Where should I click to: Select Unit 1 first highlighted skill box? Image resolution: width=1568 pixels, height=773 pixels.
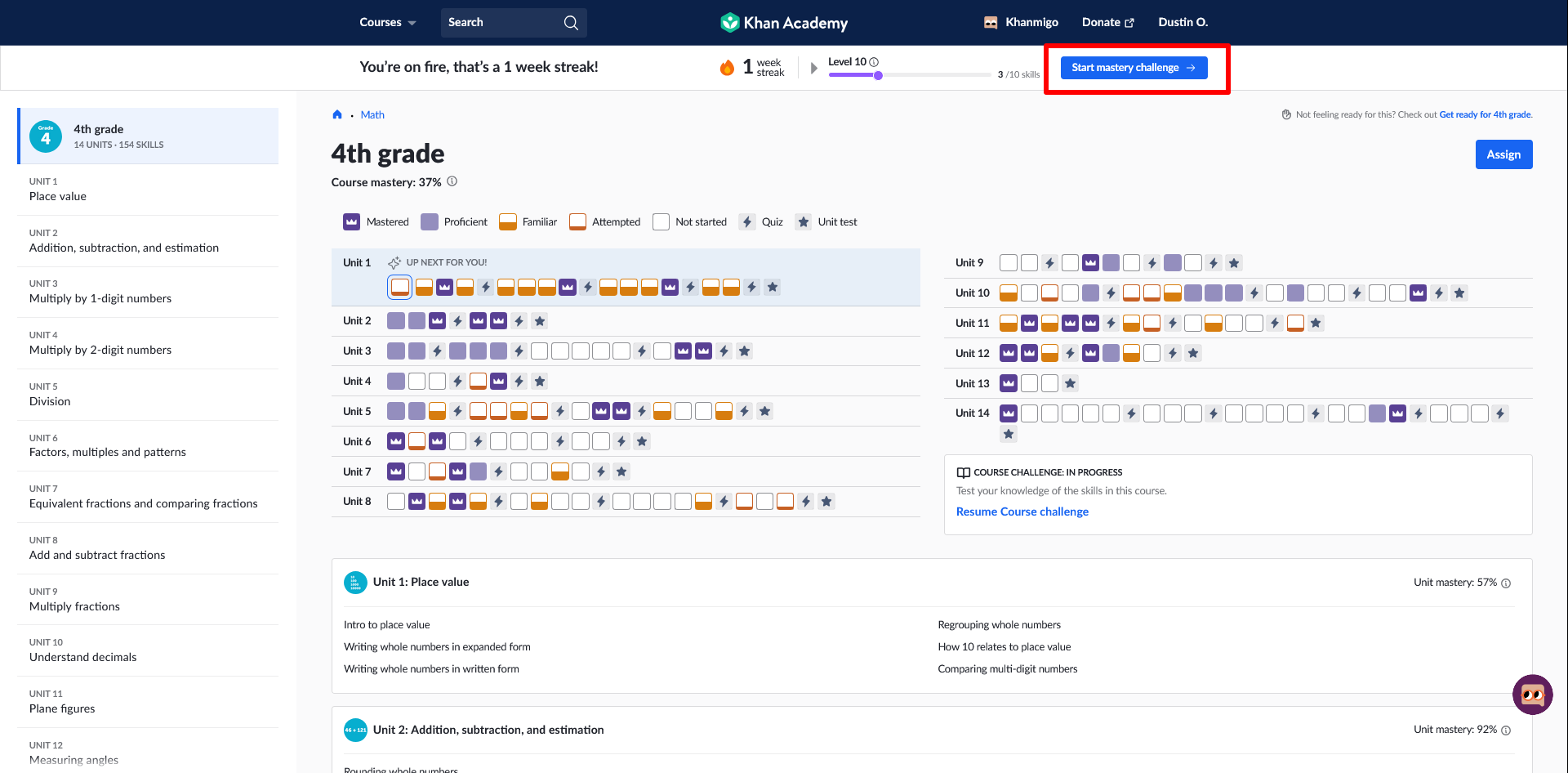399,287
